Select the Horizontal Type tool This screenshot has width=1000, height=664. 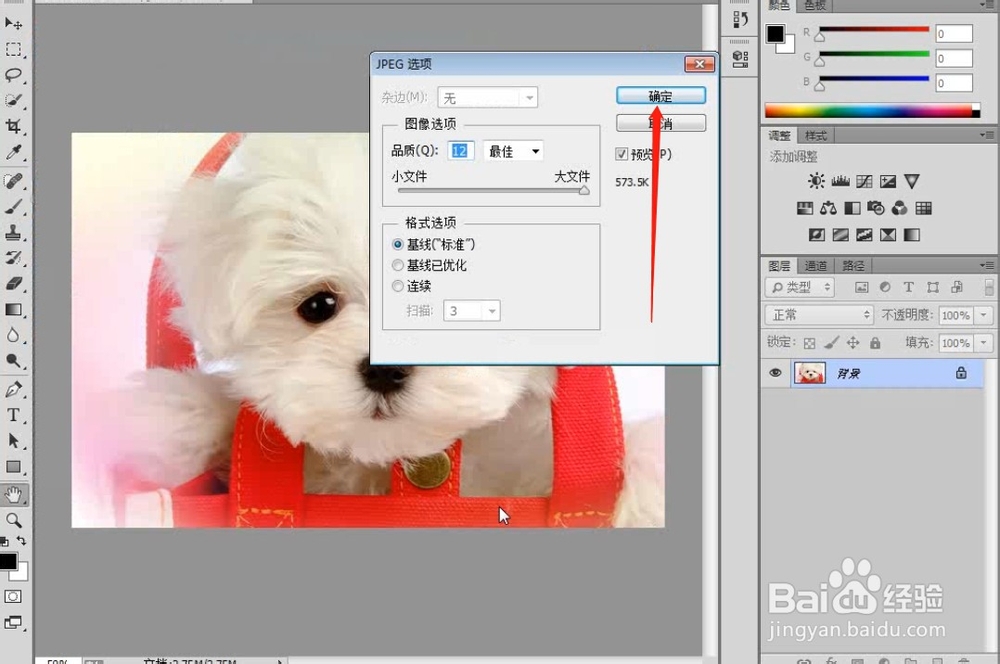13,415
